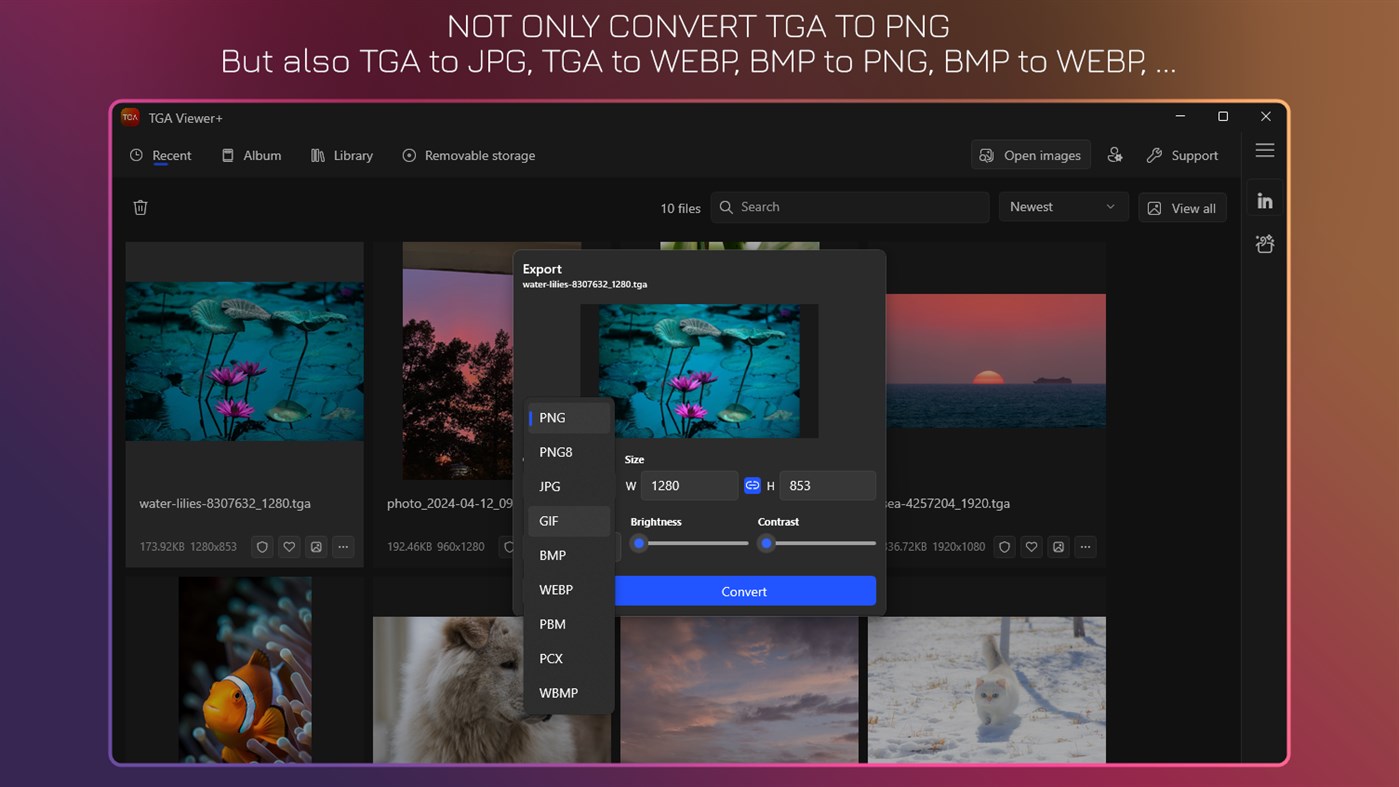Click the Convert button in the Export dialog
1399x787 pixels.
pyautogui.click(x=744, y=590)
